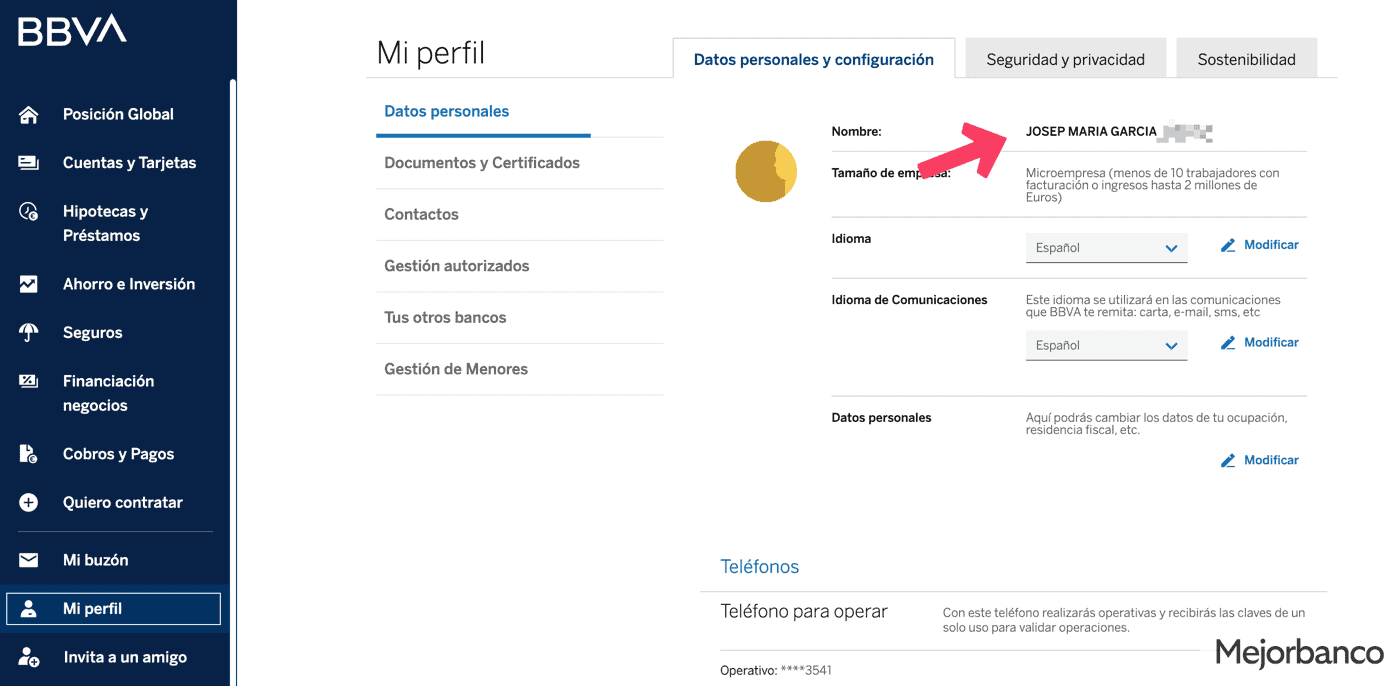Click the Nombre: field label
This screenshot has width=1400, height=686.
coord(857,132)
